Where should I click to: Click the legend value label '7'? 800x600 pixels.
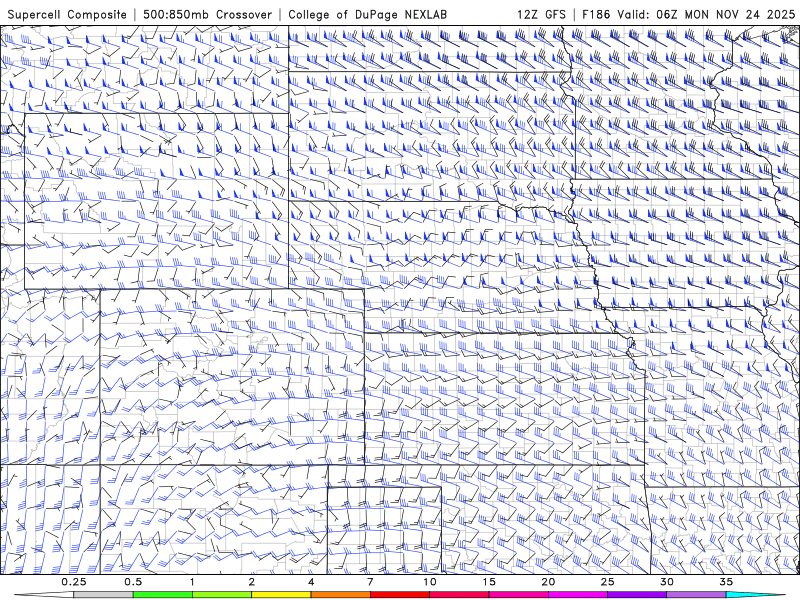tap(370, 582)
